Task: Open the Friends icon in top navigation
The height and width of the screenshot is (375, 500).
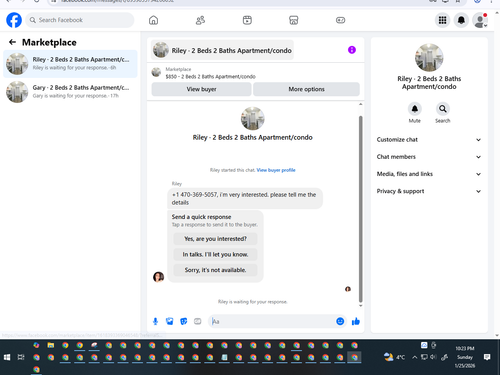Action: [x=200, y=20]
